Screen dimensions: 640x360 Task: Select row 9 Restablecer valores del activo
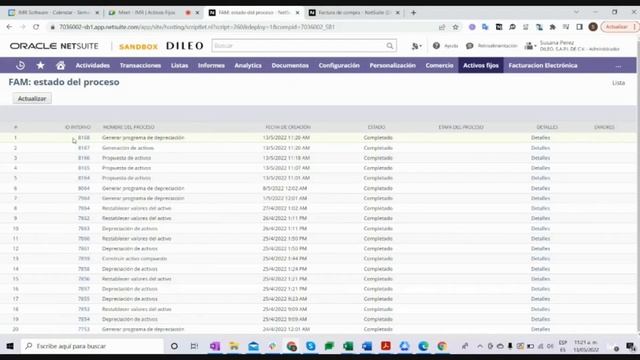point(136,218)
